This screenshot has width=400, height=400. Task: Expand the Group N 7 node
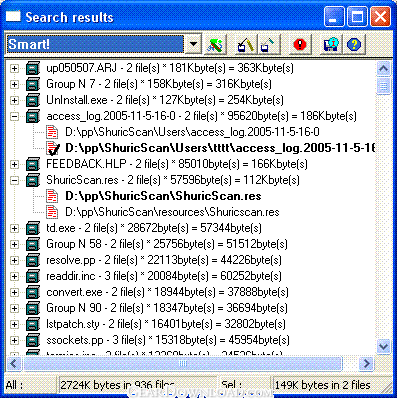pos(14,84)
